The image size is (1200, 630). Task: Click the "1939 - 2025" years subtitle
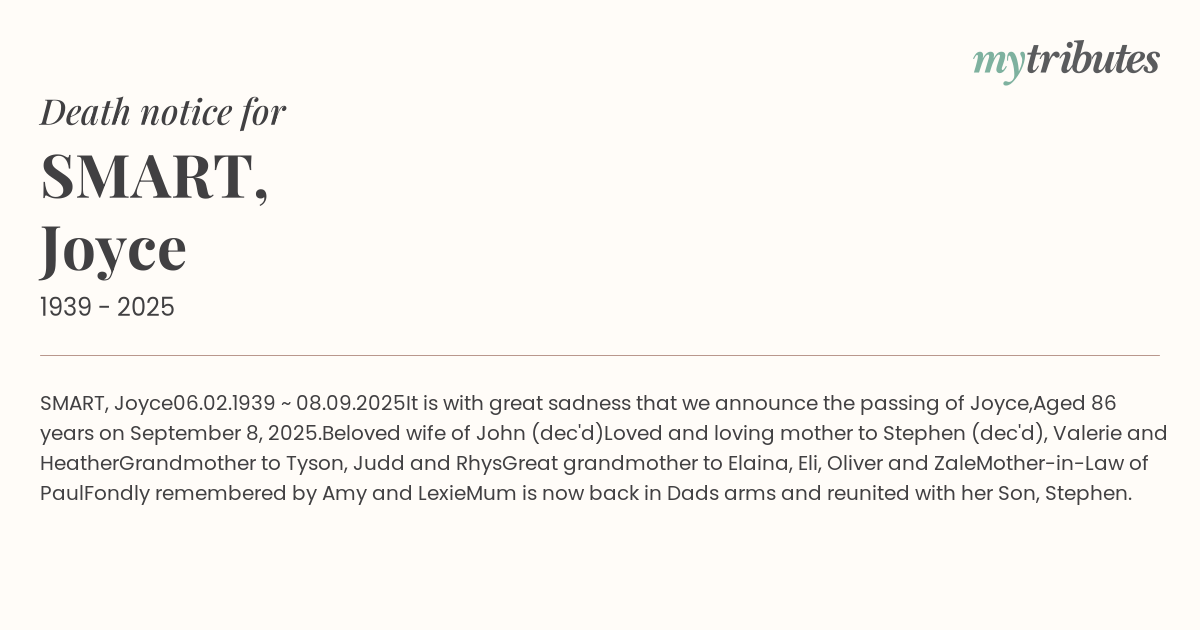[x=107, y=308]
